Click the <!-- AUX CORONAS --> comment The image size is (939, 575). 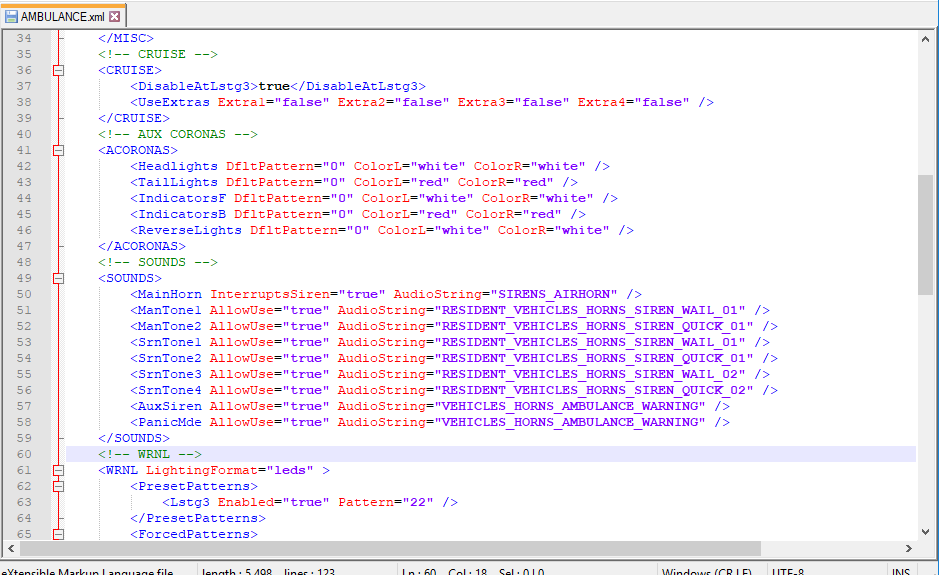pyautogui.click(x=178, y=134)
